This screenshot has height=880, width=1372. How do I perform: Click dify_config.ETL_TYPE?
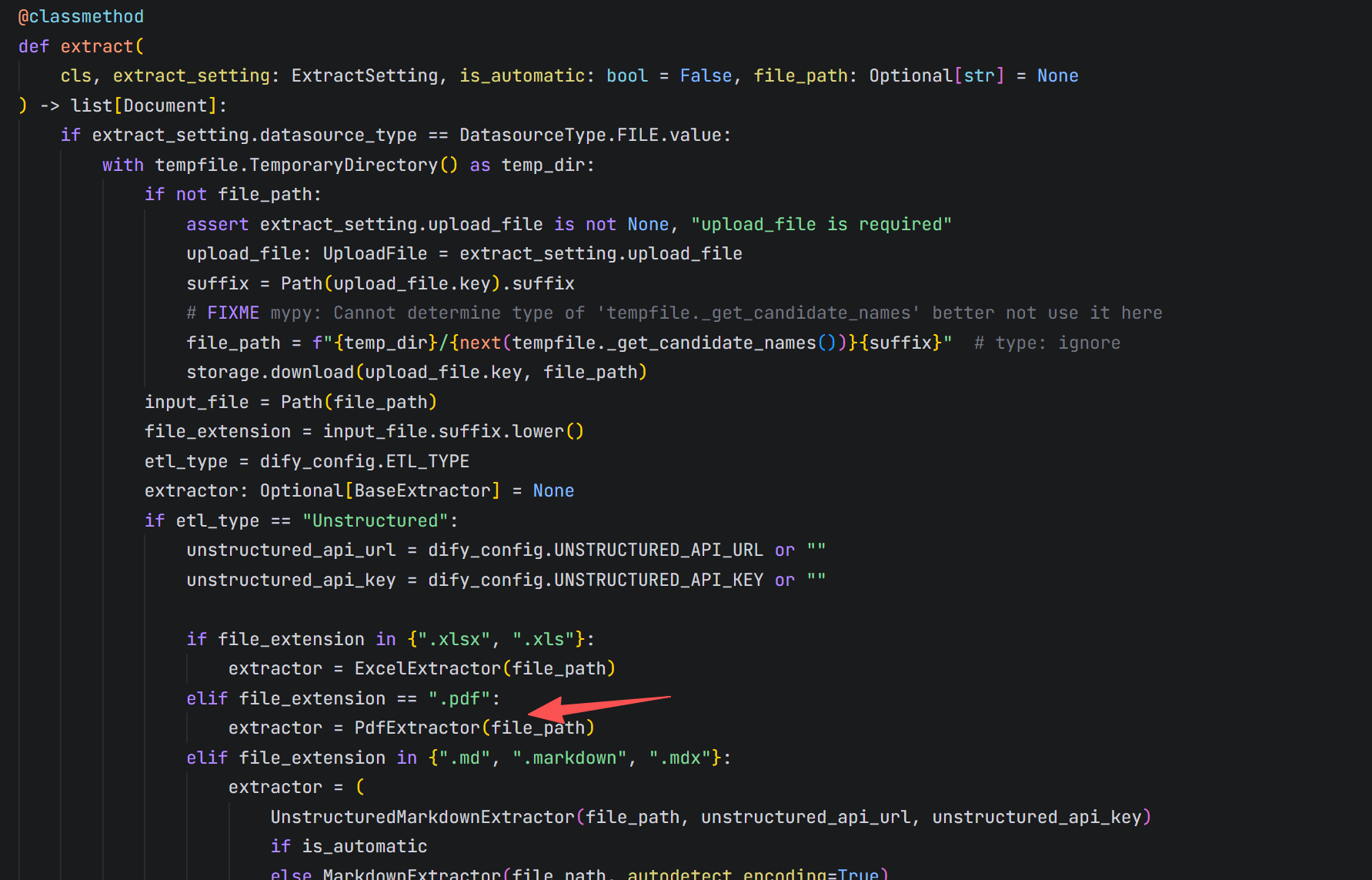(365, 461)
